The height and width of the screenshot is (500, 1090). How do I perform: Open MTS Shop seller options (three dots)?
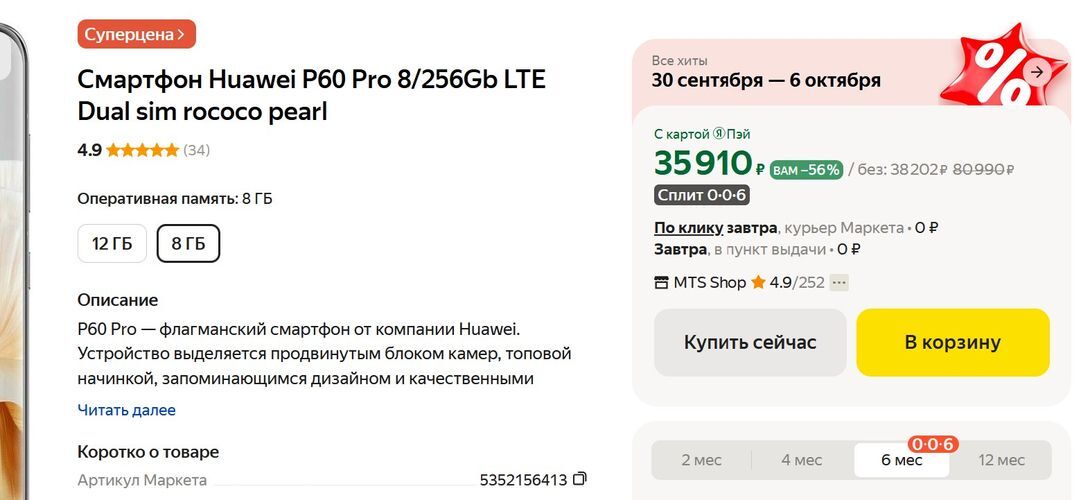(839, 283)
